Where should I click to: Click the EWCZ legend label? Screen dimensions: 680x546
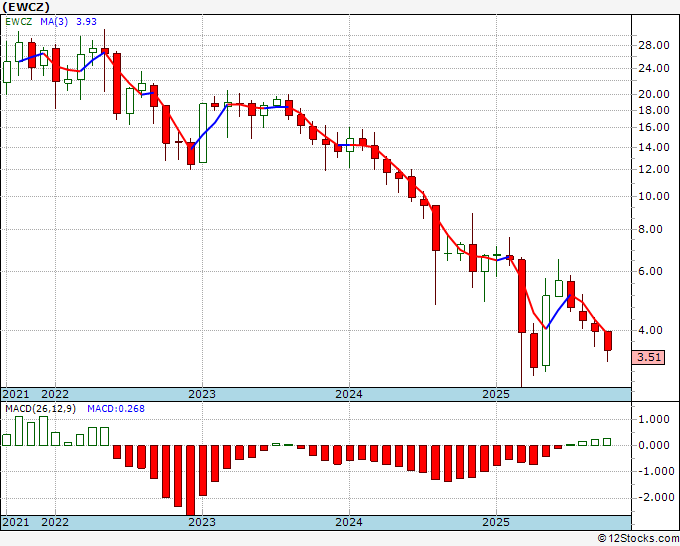click(x=19, y=22)
